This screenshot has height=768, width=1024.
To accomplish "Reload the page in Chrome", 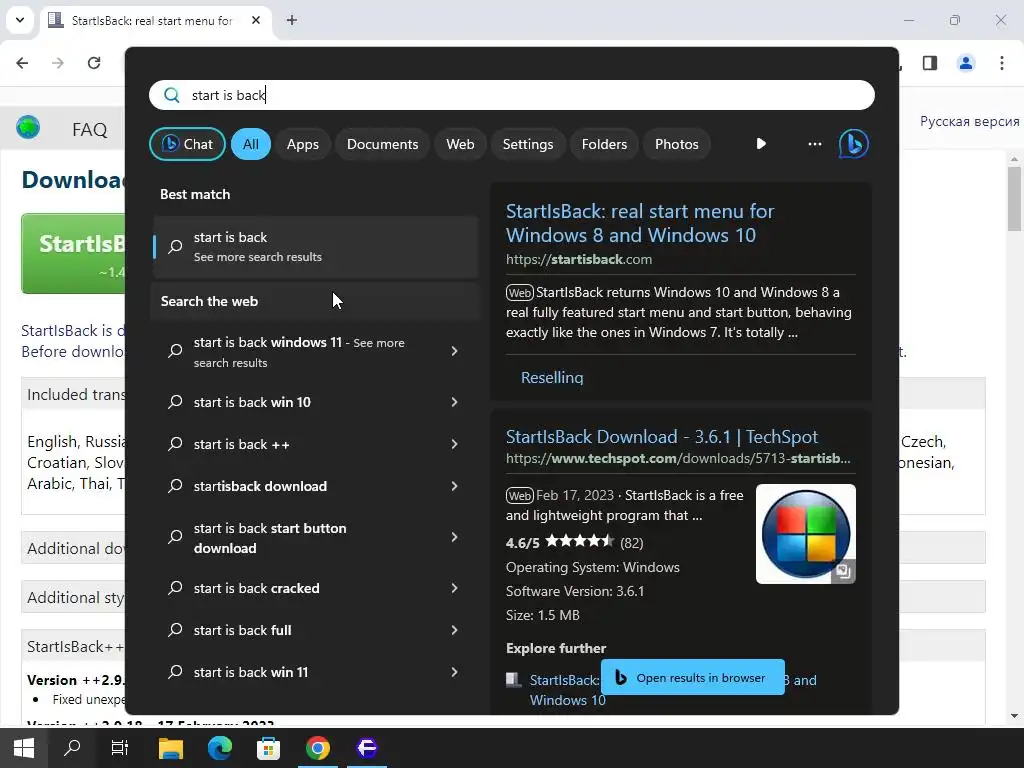I will click(x=94, y=63).
